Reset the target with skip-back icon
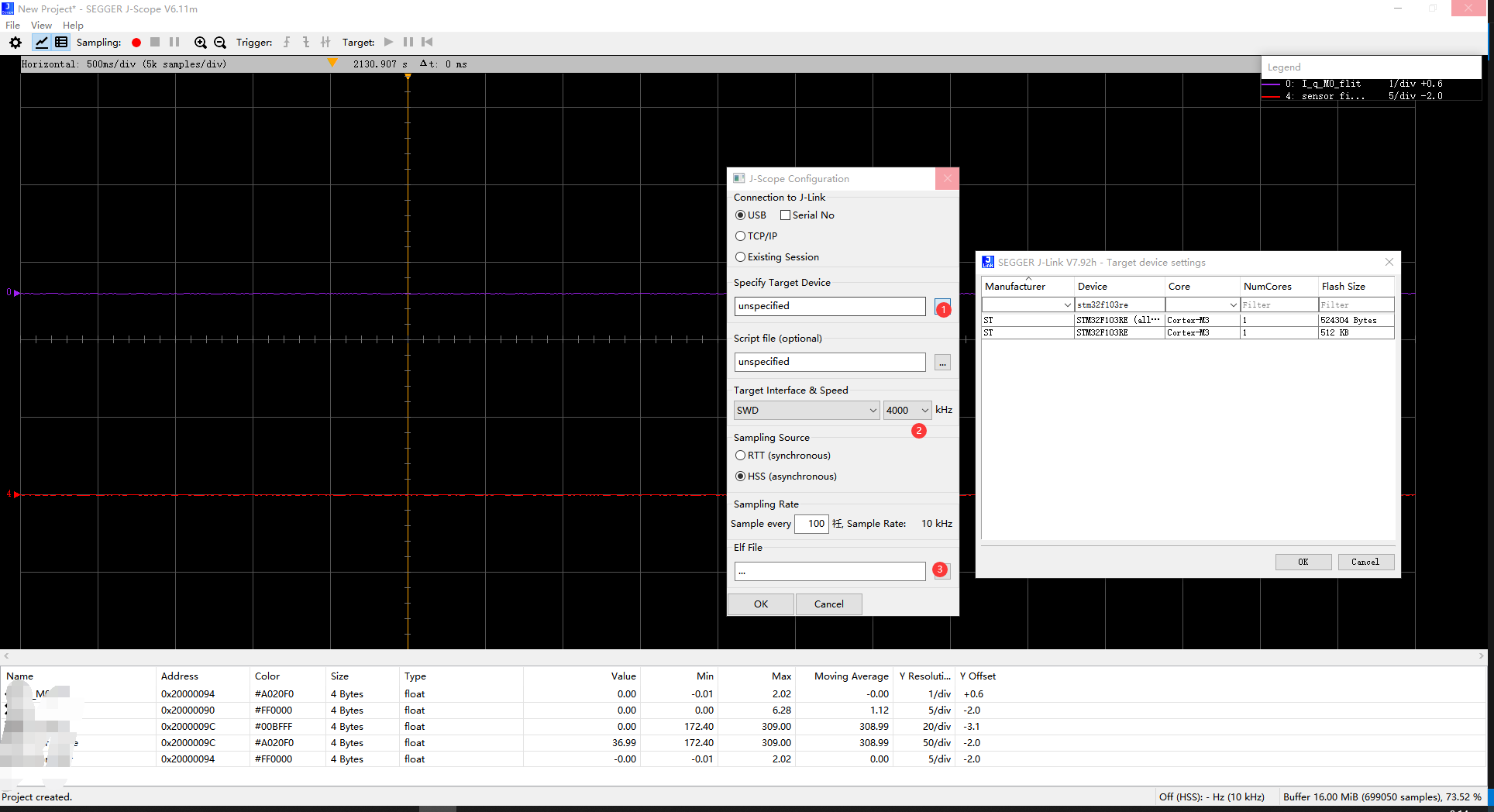The image size is (1494, 812). coord(427,42)
